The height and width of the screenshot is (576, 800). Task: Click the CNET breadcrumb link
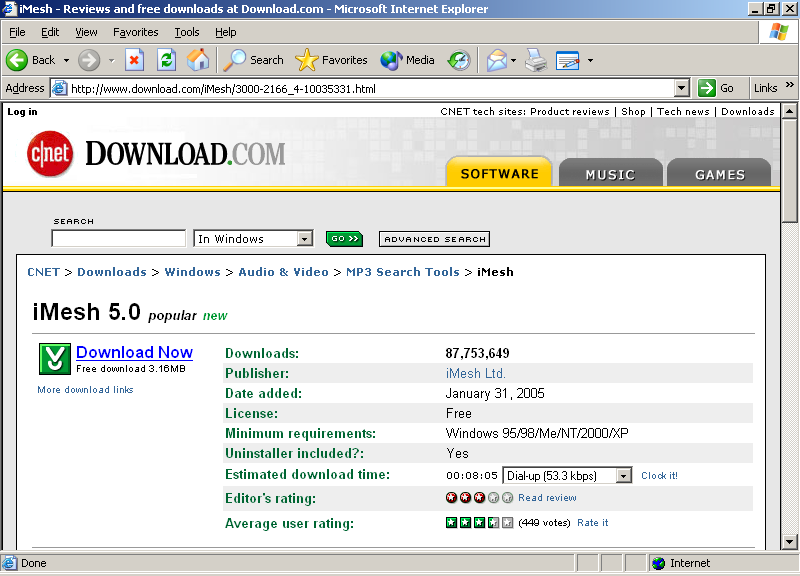43,272
